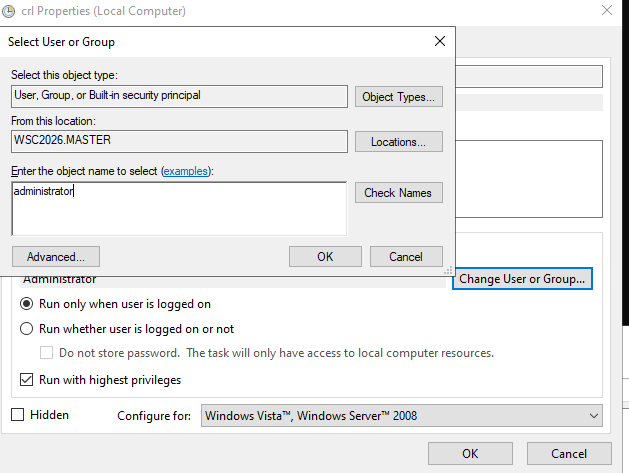Click Check Names button
The height and width of the screenshot is (473, 629).
tap(398, 193)
